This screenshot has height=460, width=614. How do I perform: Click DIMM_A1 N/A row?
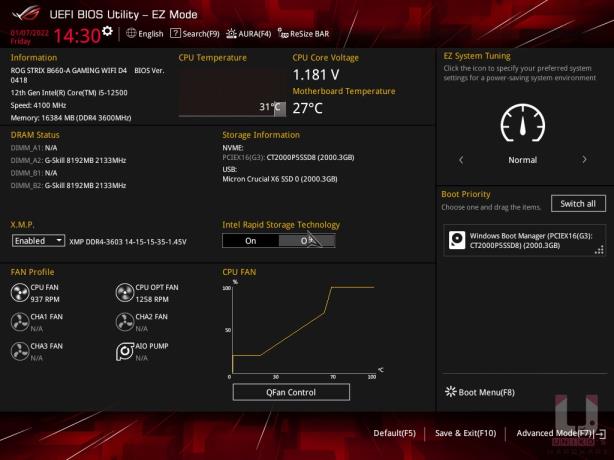coord(34,148)
